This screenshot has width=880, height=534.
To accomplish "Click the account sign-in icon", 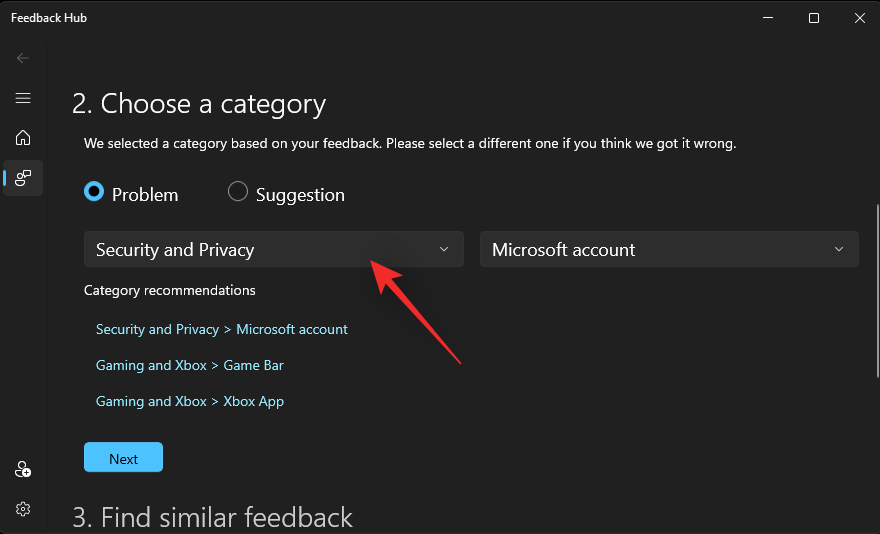I will point(23,469).
